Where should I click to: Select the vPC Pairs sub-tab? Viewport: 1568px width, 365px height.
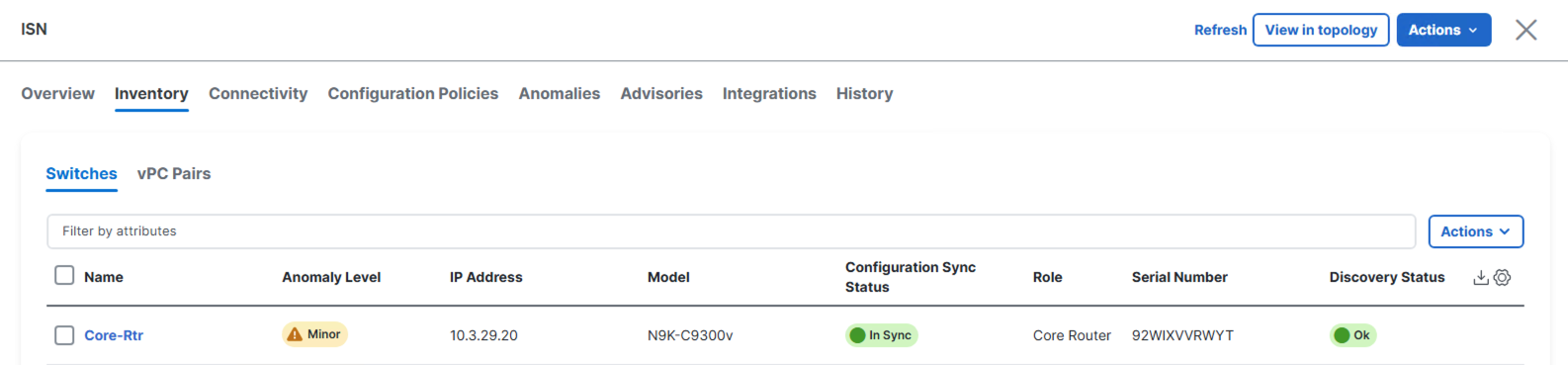[174, 174]
